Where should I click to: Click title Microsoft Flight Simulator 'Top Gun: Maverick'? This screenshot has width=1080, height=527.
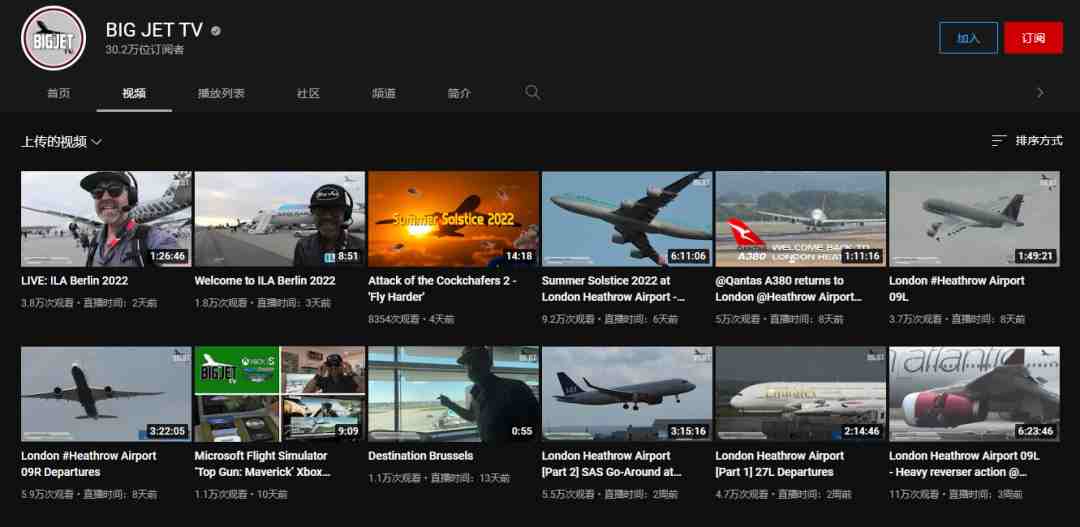tap(262, 464)
